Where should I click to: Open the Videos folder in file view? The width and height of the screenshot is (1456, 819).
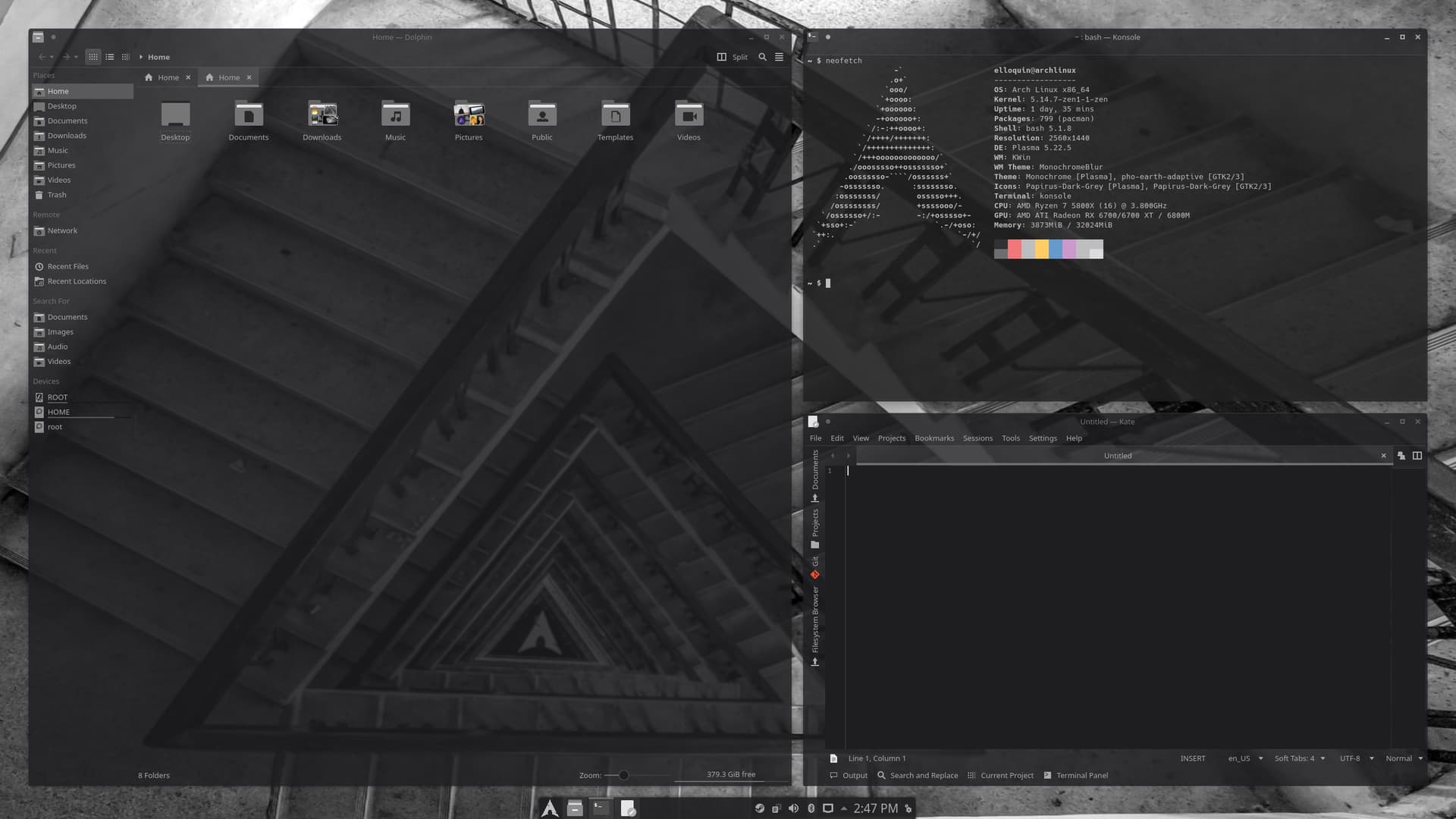[x=689, y=121]
